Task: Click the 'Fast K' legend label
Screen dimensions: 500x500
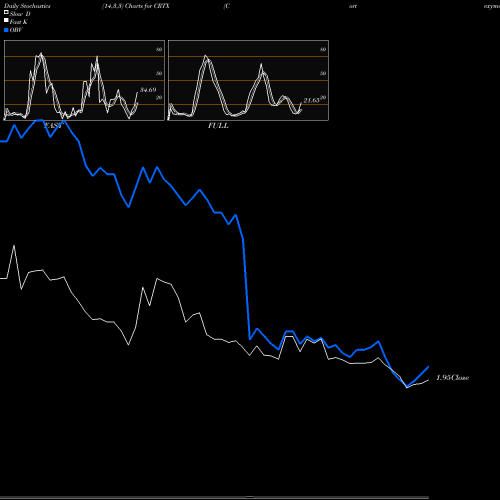Action: [x=19, y=22]
